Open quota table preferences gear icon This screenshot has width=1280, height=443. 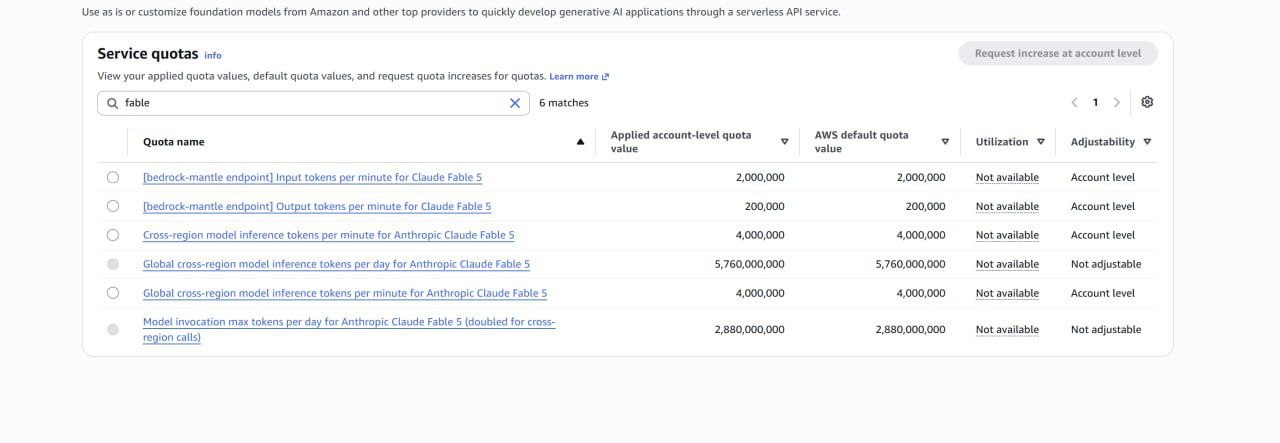click(1147, 102)
